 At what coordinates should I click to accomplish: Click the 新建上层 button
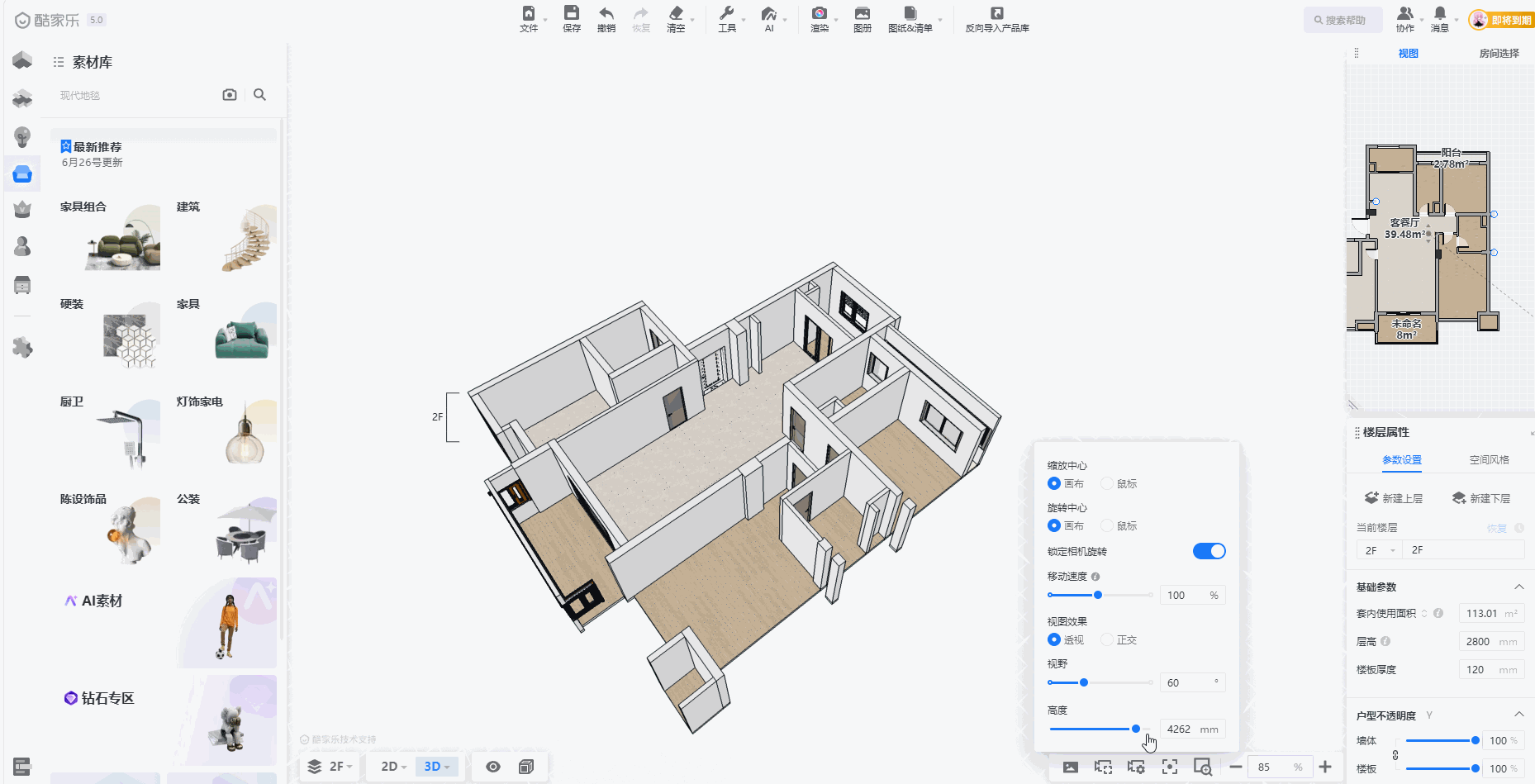[x=1394, y=498]
